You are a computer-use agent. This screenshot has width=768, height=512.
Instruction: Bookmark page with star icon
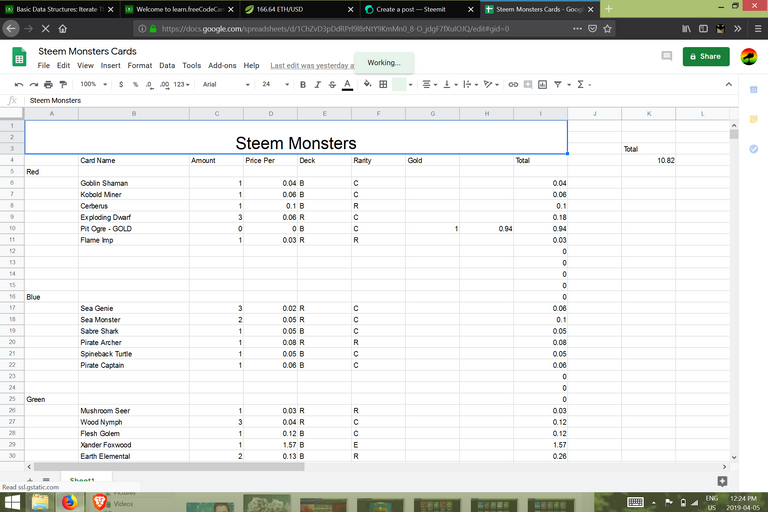click(607, 29)
